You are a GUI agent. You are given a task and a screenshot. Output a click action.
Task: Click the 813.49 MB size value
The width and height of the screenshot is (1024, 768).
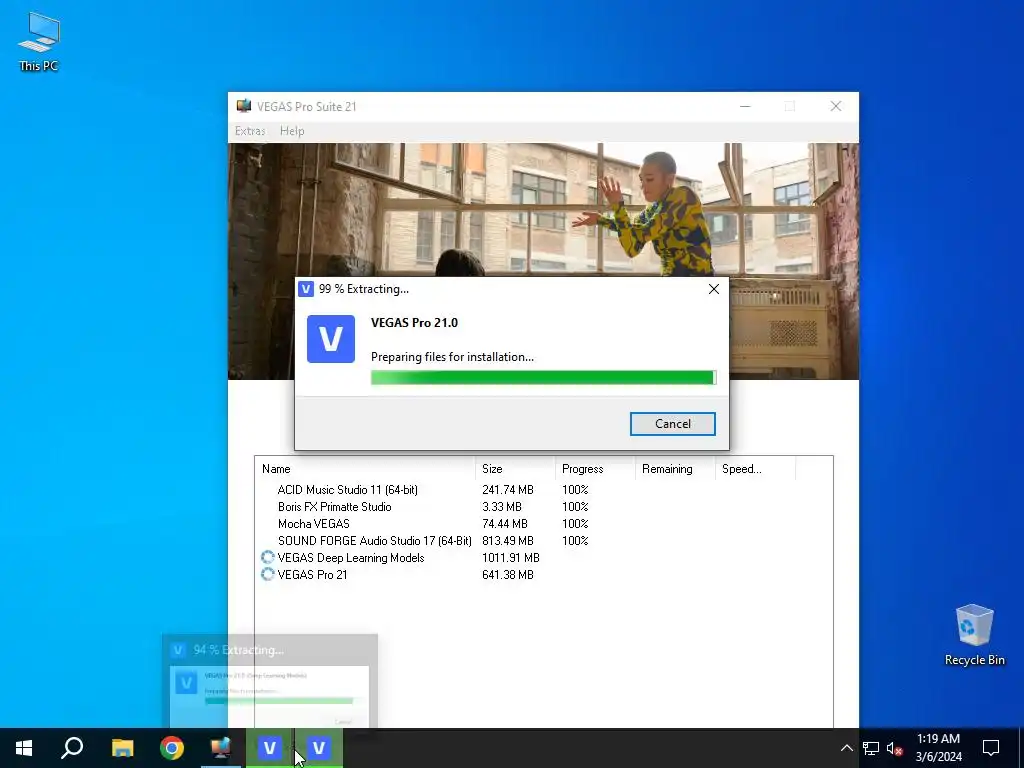pos(507,541)
